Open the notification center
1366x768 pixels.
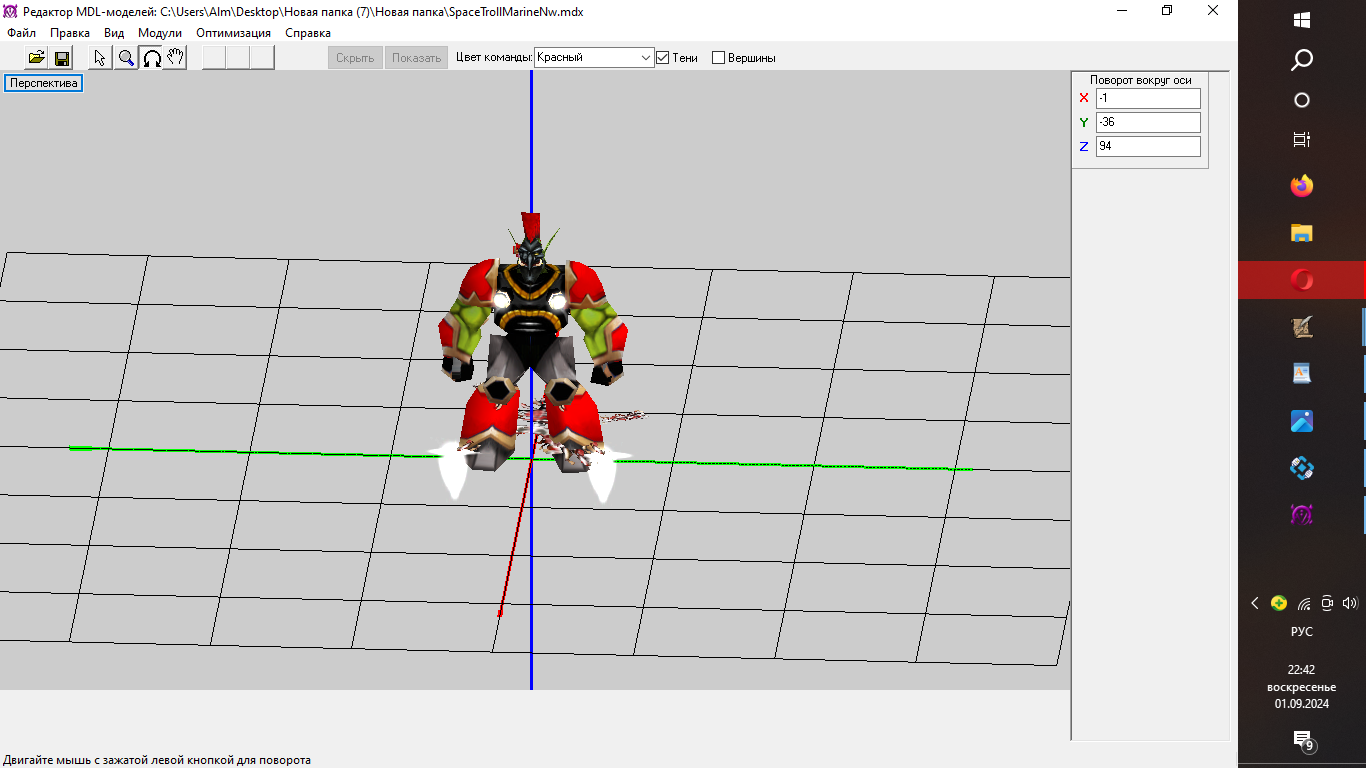1302,740
